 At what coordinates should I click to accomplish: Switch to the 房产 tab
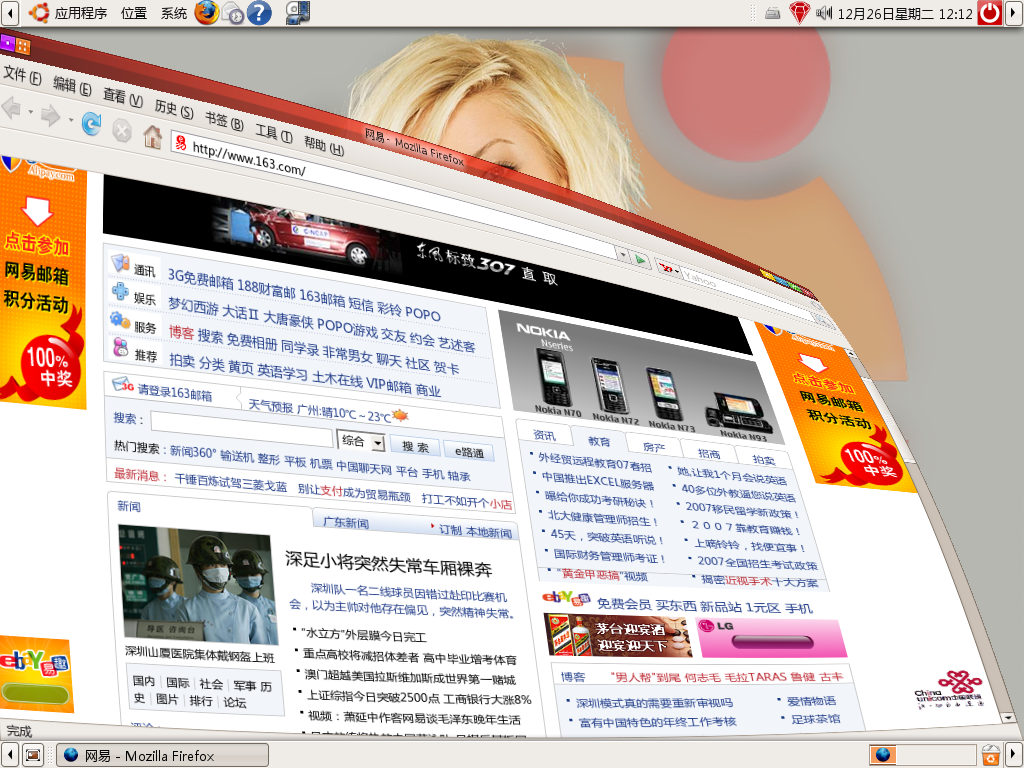click(x=653, y=447)
